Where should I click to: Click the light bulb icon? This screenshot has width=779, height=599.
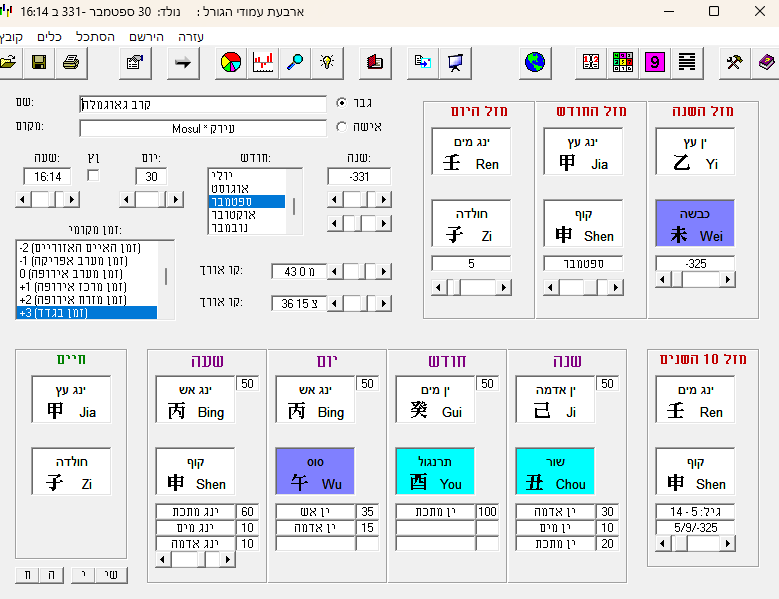tap(326, 63)
